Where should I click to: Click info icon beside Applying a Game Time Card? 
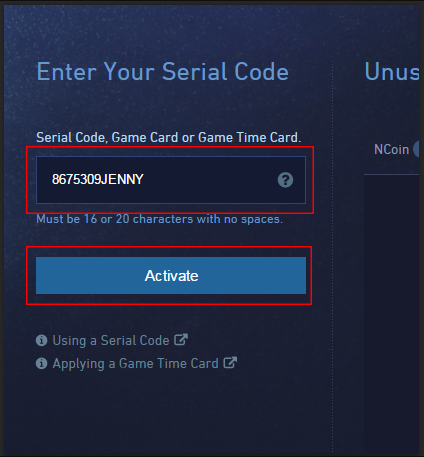click(41, 363)
